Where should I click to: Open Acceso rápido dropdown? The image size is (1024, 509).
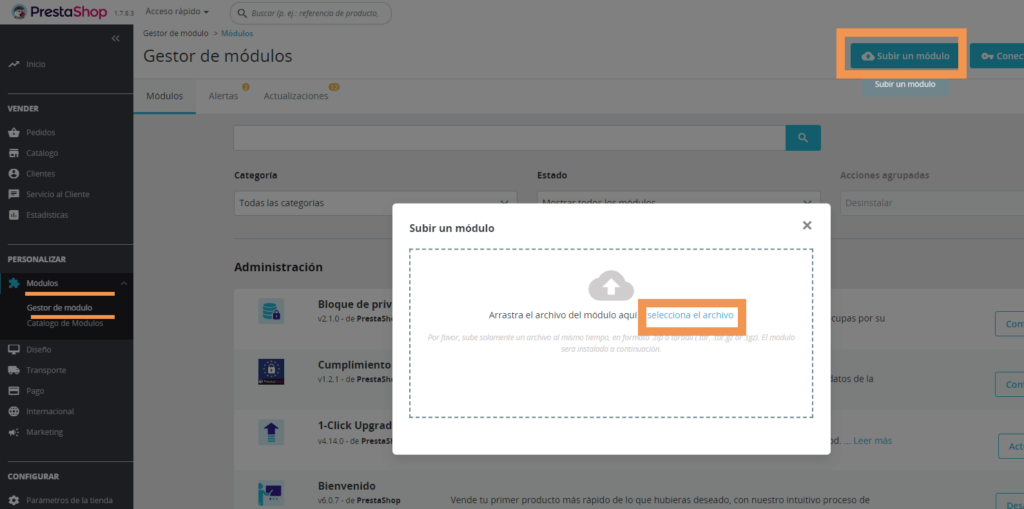click(x=177, y=12)
